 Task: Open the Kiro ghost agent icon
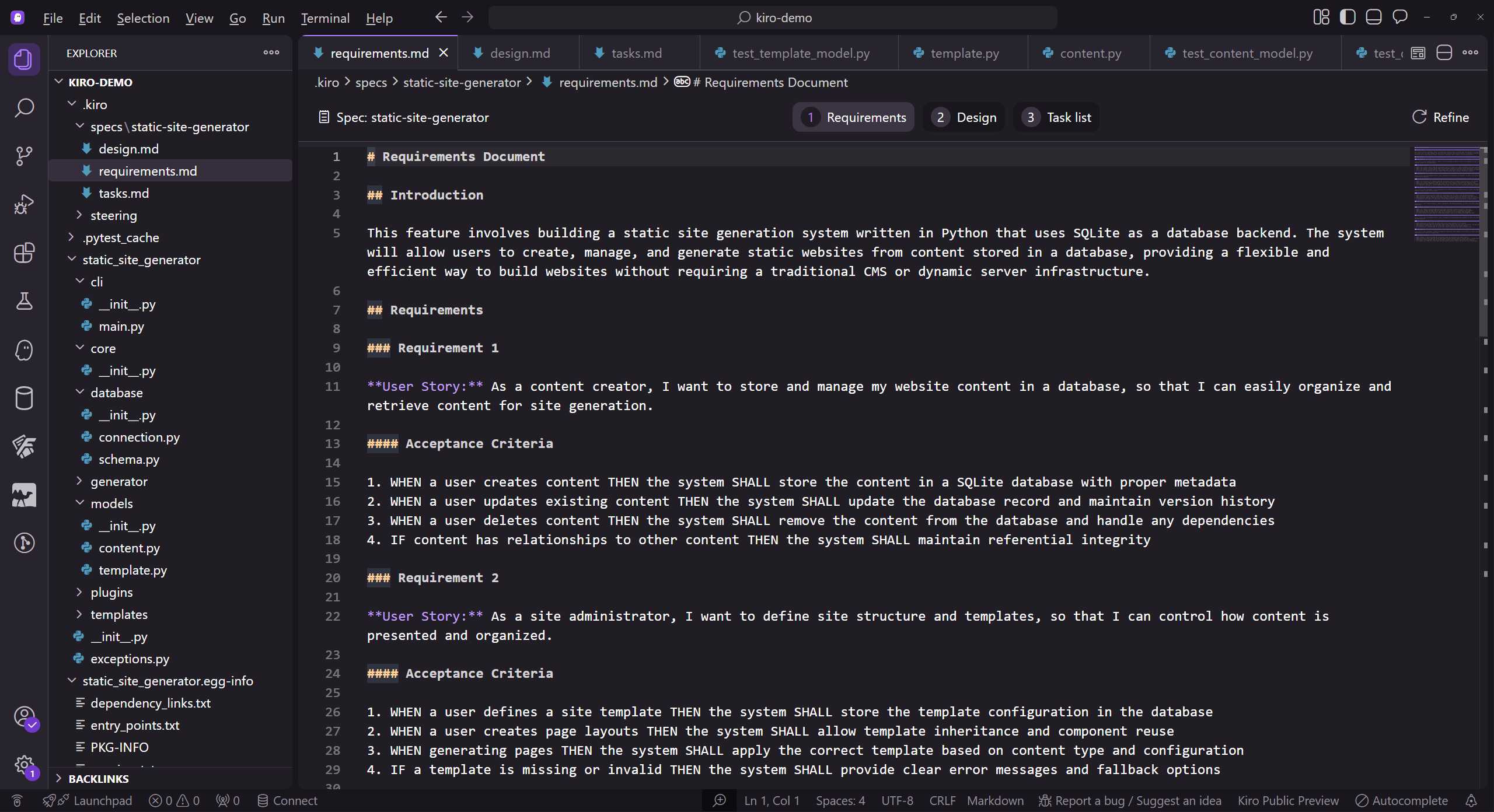24,351
